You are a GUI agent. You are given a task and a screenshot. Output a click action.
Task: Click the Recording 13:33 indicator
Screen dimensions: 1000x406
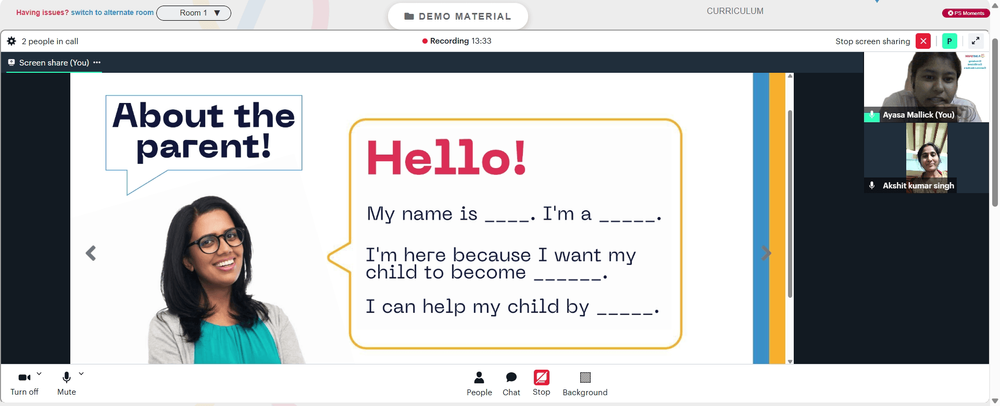(457, 41)
